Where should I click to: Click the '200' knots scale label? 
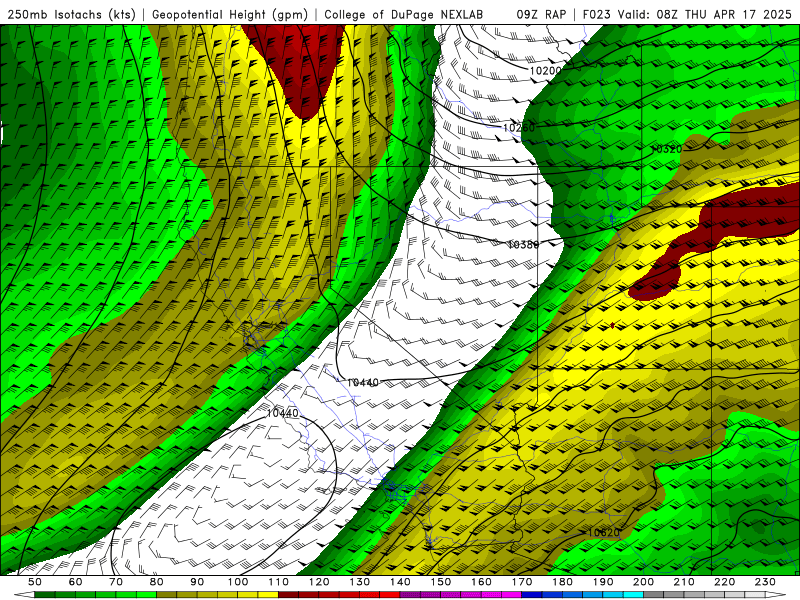pyautogui.click(x=643, y=582)
